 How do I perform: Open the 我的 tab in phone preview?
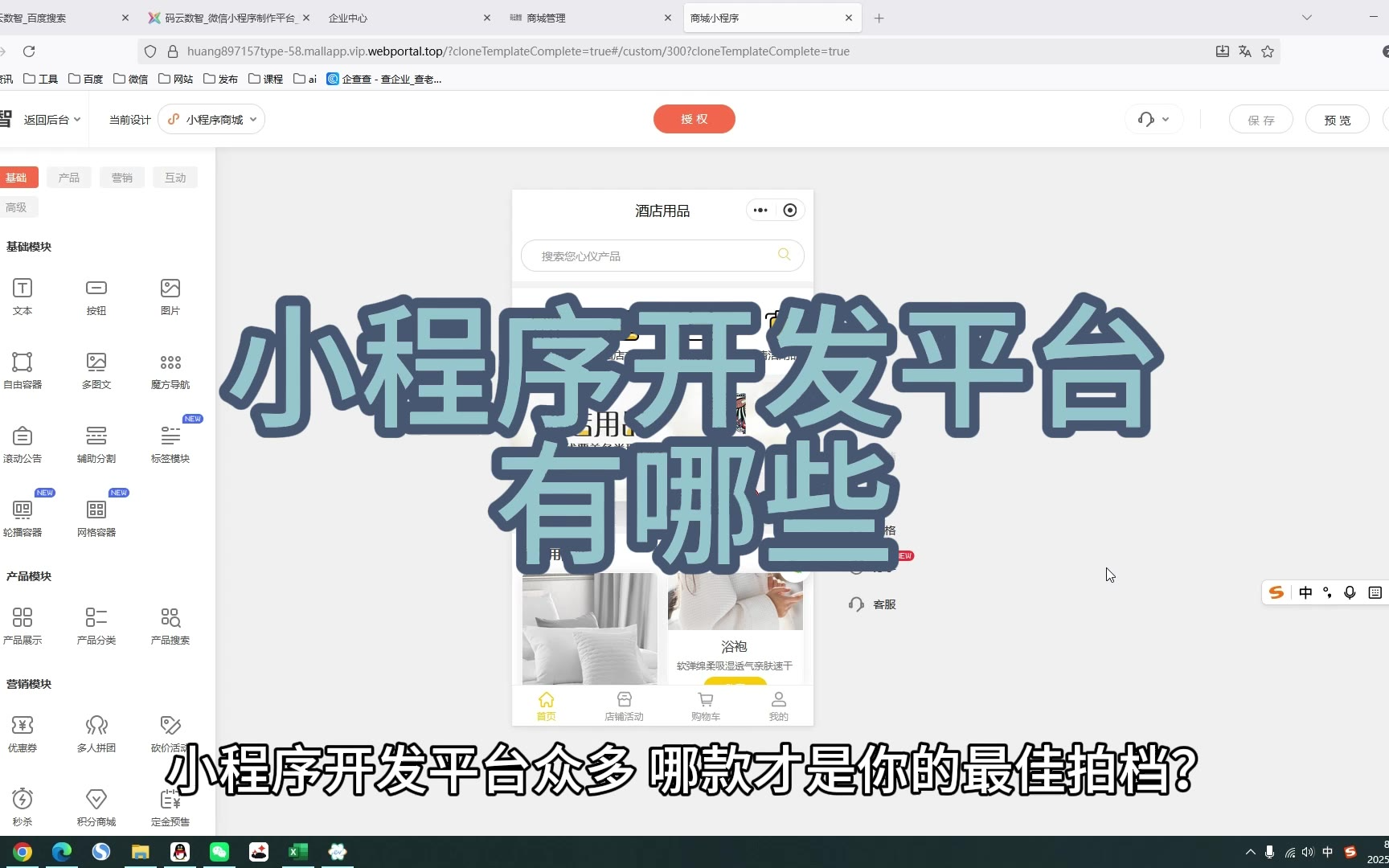tap(779, 706)
